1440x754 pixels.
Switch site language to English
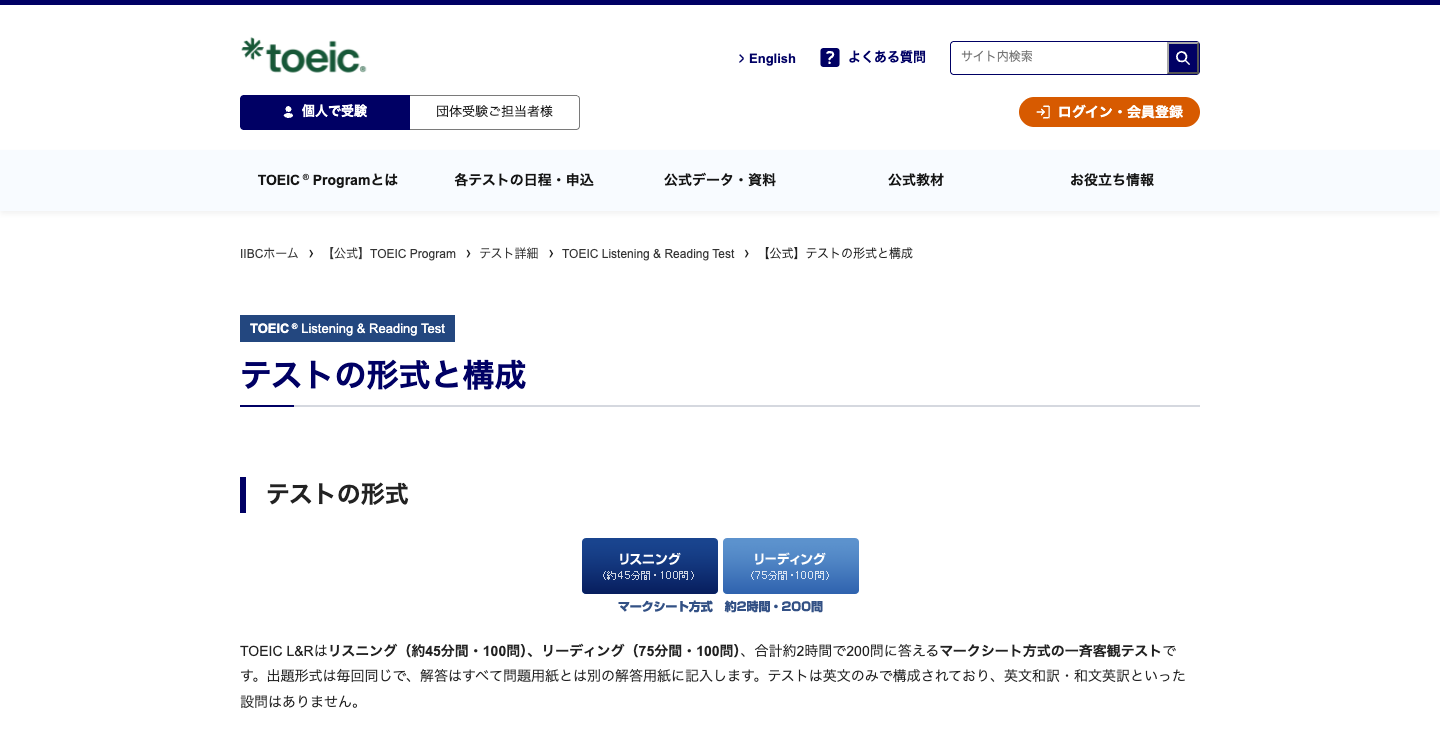coord(767,58)
